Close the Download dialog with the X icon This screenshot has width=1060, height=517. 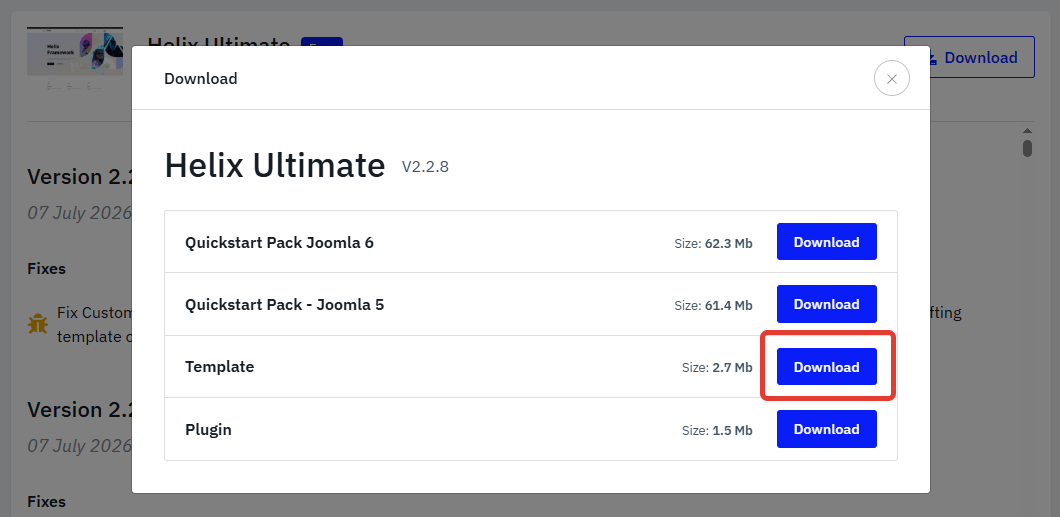pos(892,78)
